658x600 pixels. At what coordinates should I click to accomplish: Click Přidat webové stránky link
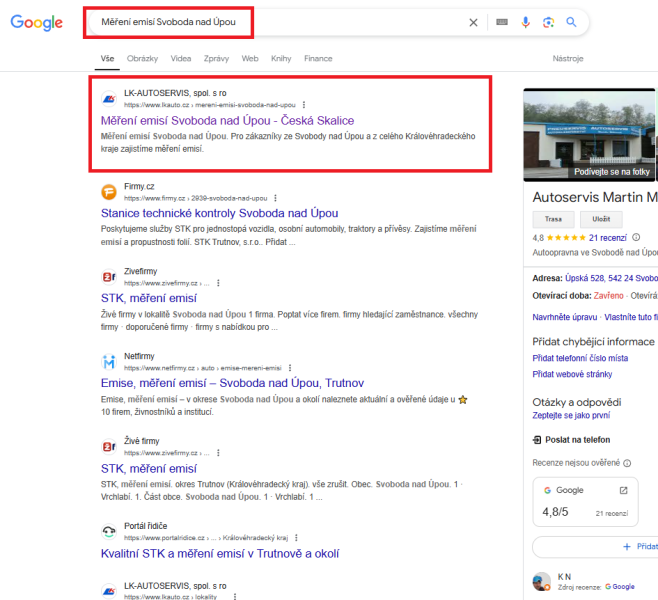tap(572, 374)
